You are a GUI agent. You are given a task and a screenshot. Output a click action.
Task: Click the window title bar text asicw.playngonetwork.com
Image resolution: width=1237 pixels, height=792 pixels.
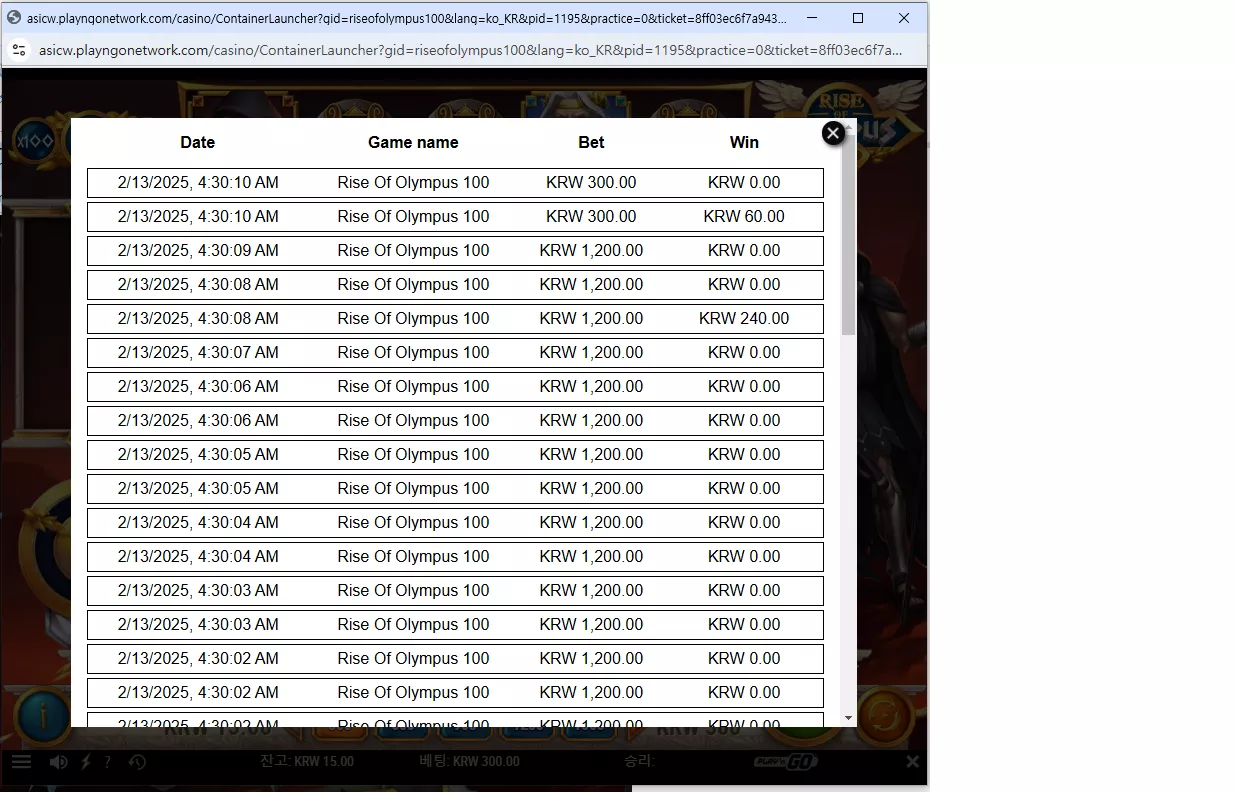click(406, 18)
